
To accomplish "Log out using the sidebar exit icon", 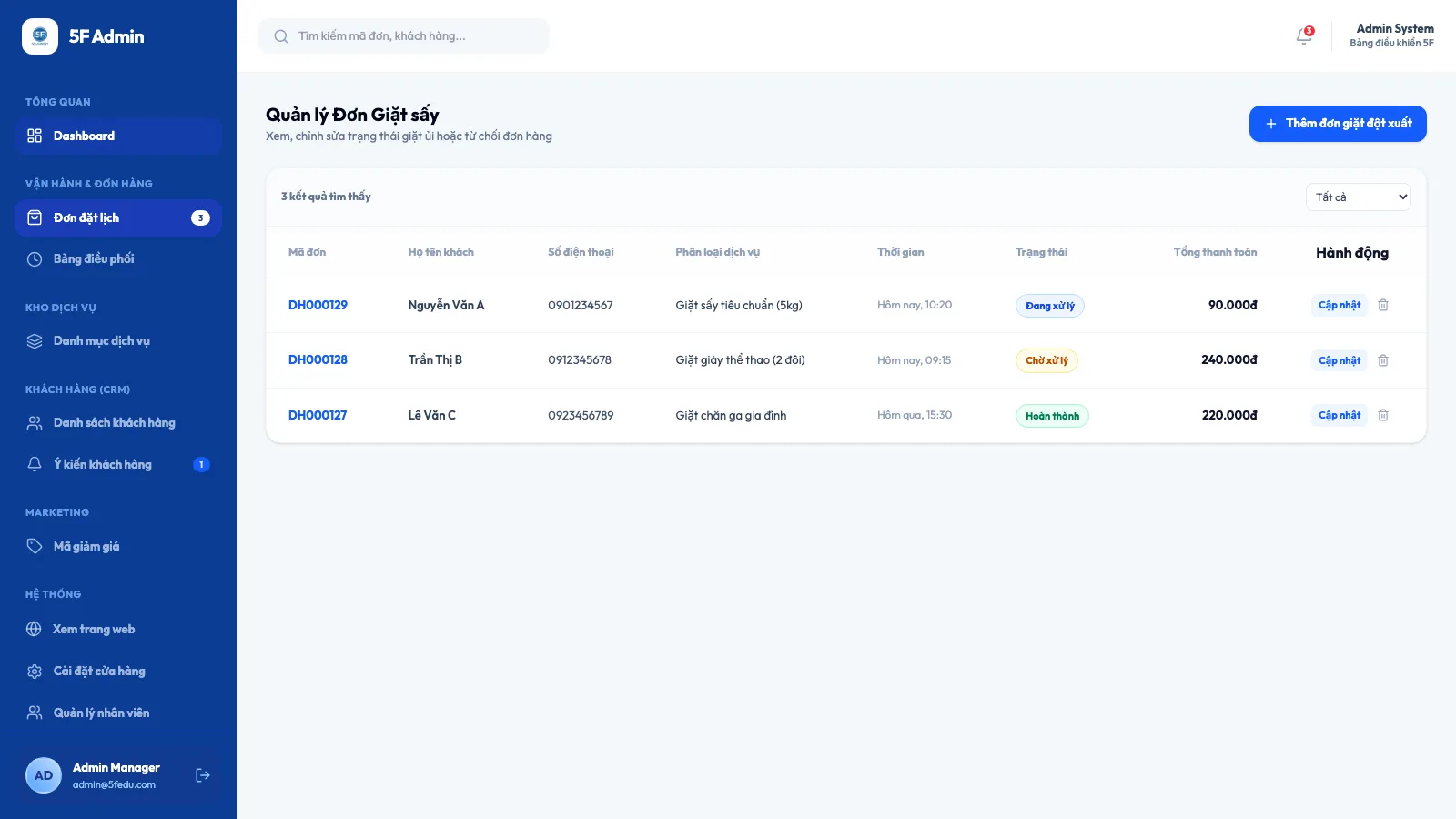I will (x=203, y=775).
